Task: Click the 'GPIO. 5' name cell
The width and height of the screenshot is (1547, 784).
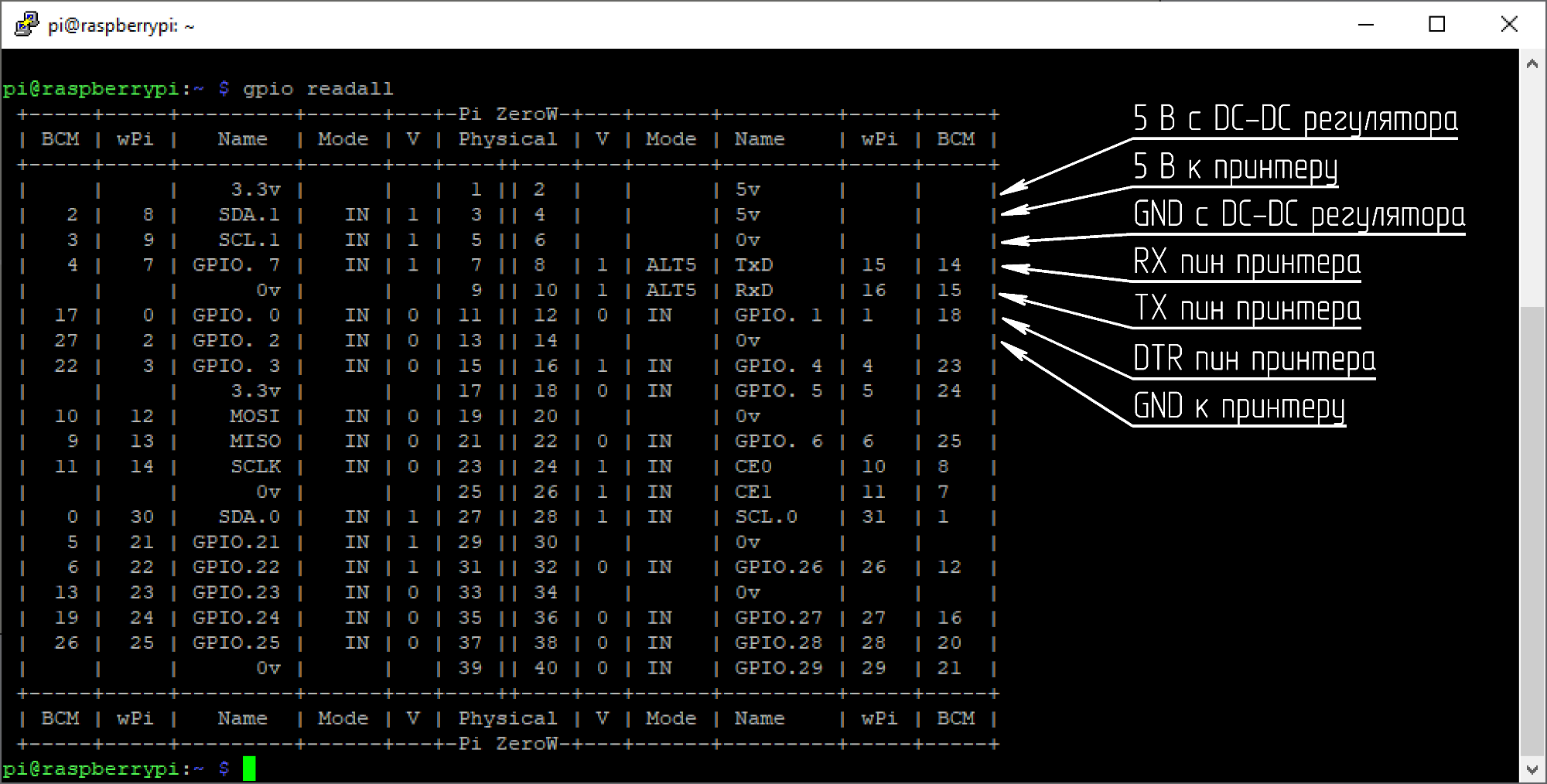Action: point(779,391)
